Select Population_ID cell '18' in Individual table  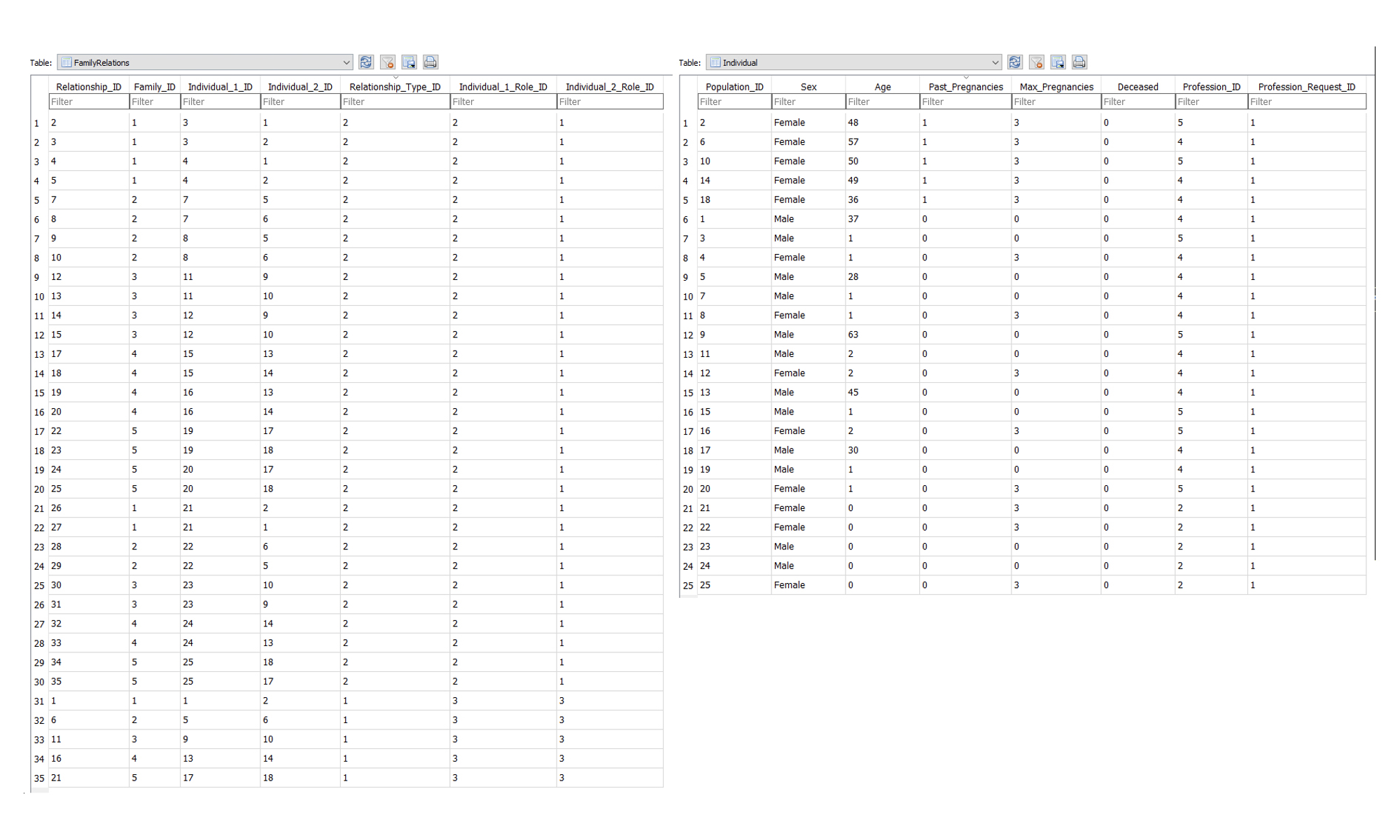[x=734, y=199]
